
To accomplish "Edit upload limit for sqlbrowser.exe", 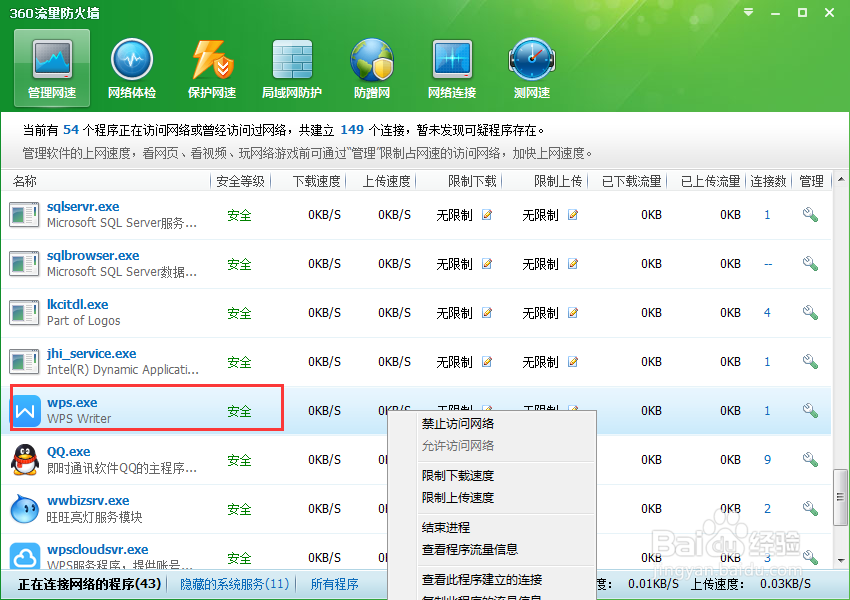I will coord(572,264).
